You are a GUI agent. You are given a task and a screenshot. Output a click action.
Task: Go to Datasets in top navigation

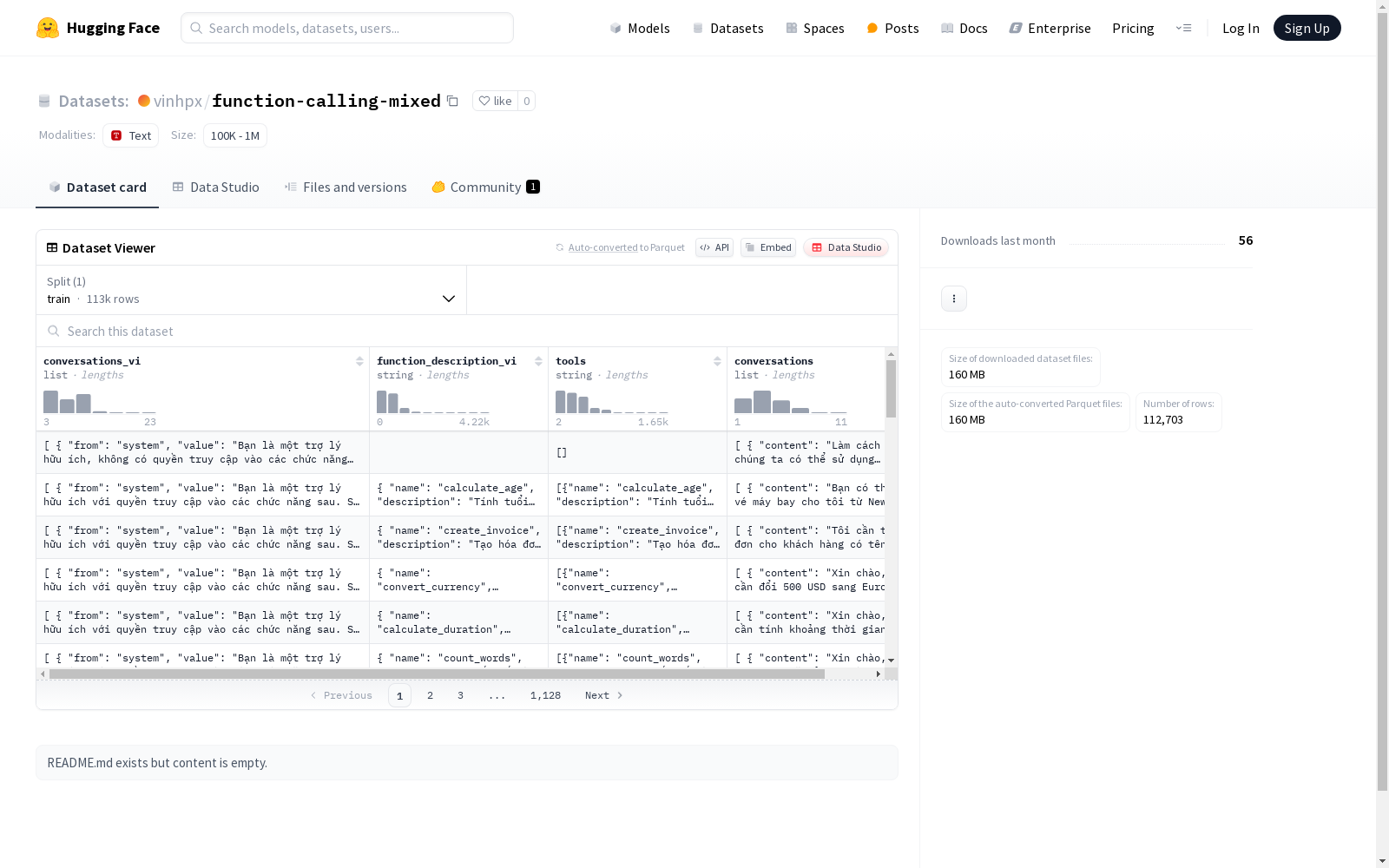coord(727,28)
